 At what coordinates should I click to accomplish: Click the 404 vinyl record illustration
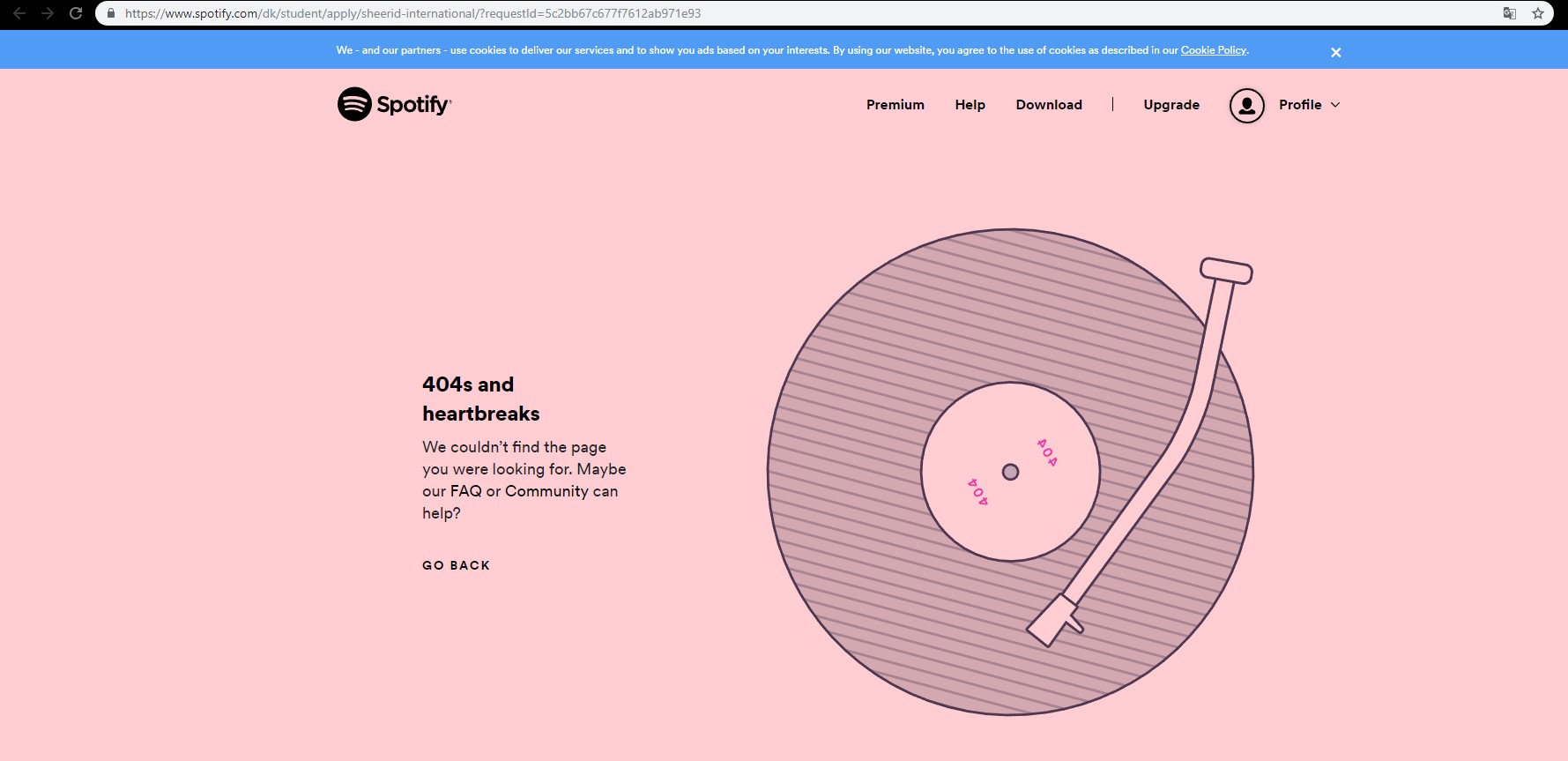pyautogui.click(x=1010, y=472)
